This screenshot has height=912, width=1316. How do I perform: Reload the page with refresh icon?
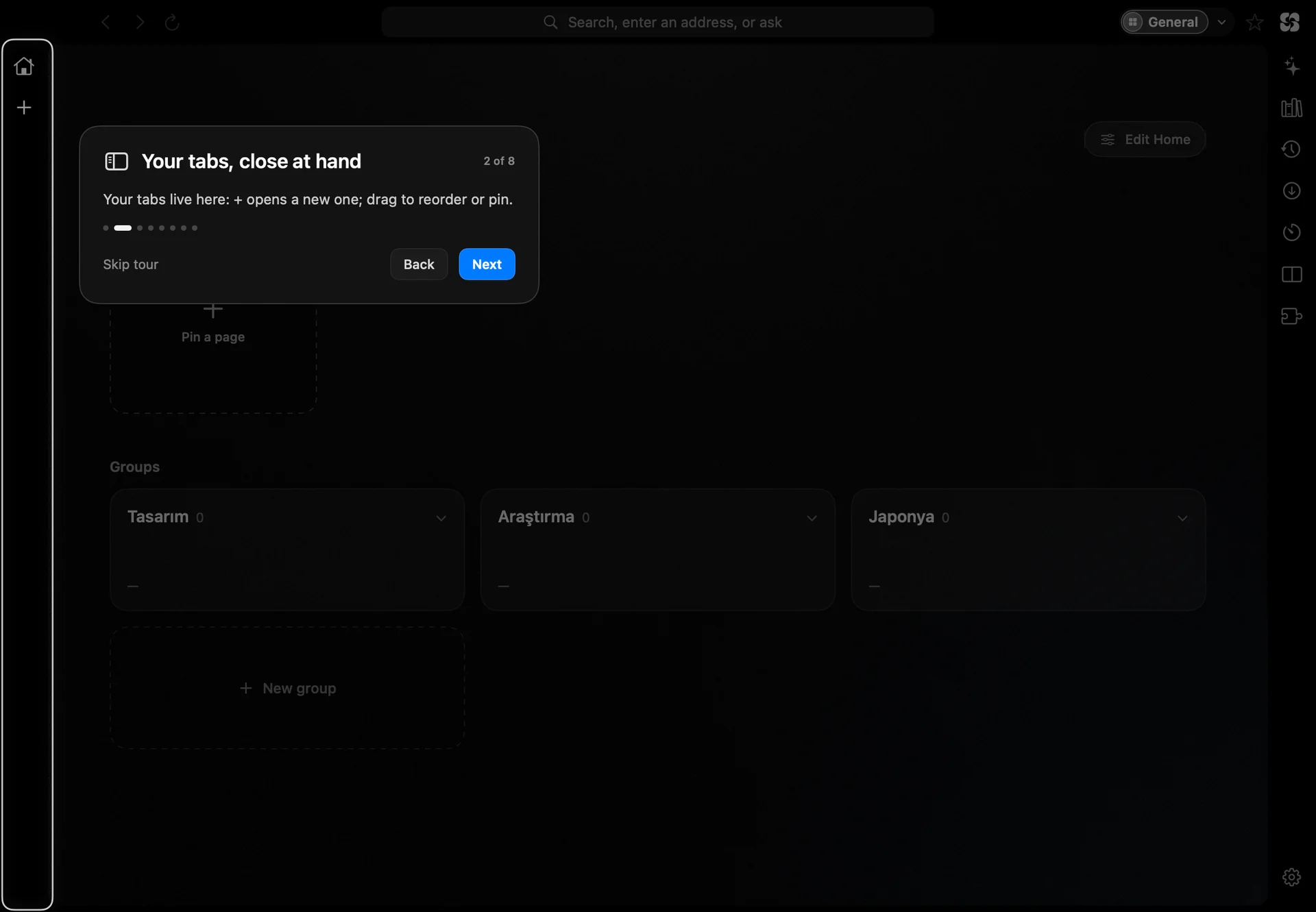click(x=172, y=23)
